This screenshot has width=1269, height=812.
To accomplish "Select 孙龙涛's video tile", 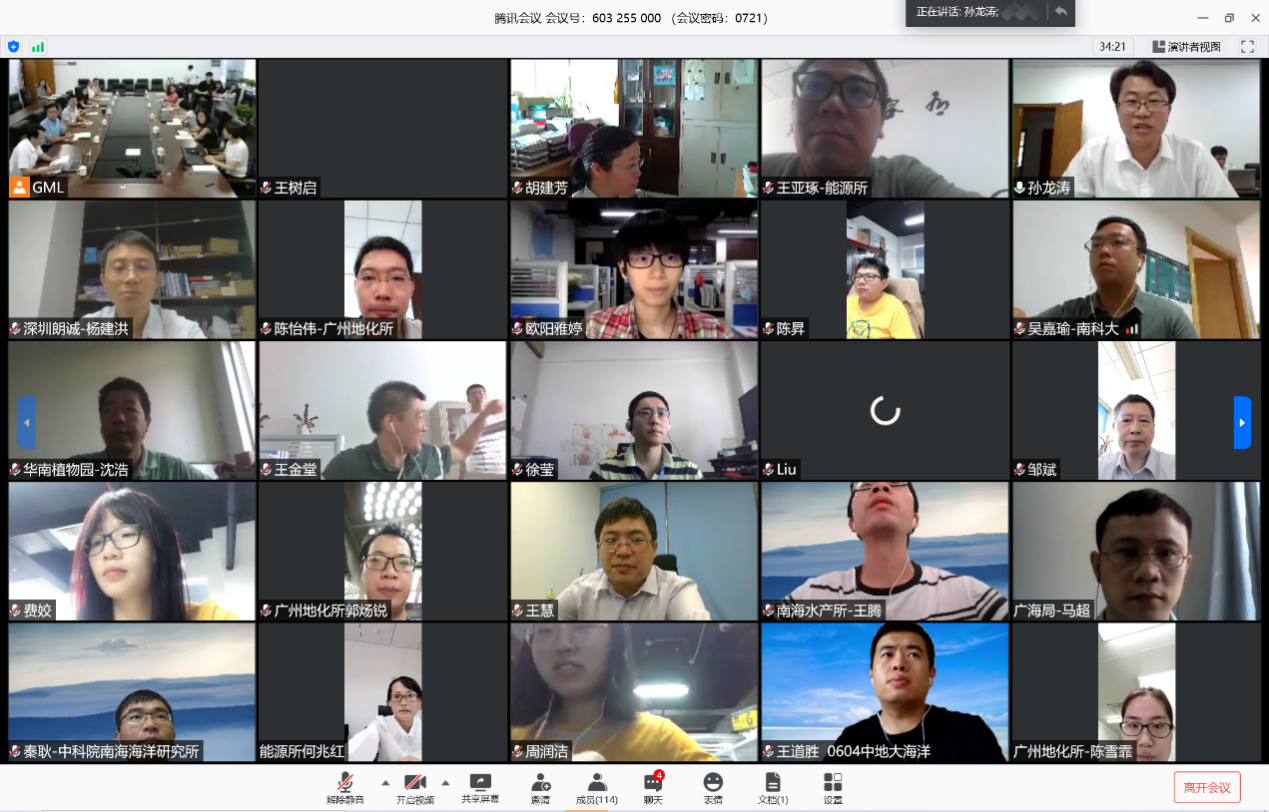I will (1136, 128).
